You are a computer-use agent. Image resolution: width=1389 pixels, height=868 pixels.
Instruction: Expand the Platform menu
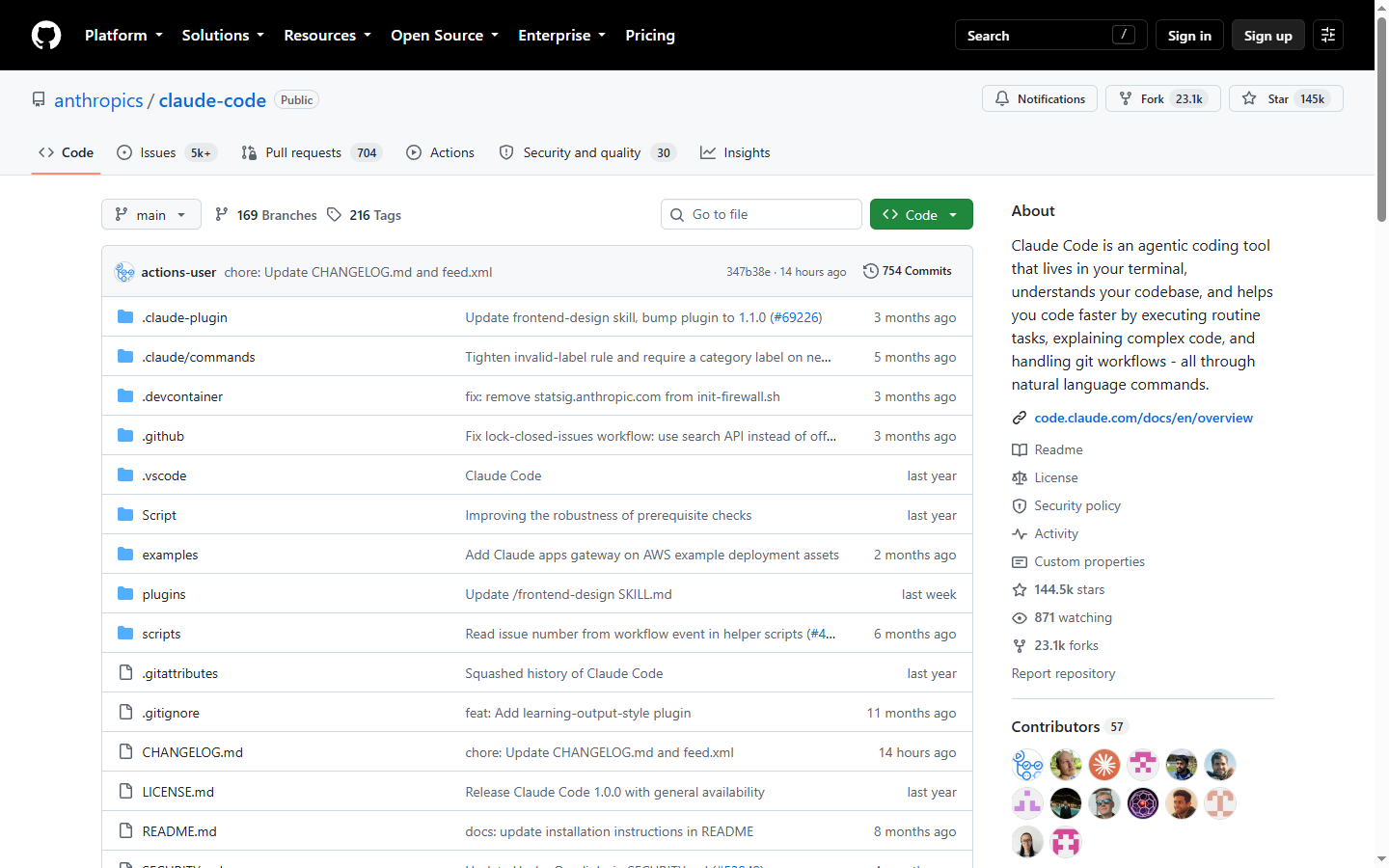(x=123, y=35)
